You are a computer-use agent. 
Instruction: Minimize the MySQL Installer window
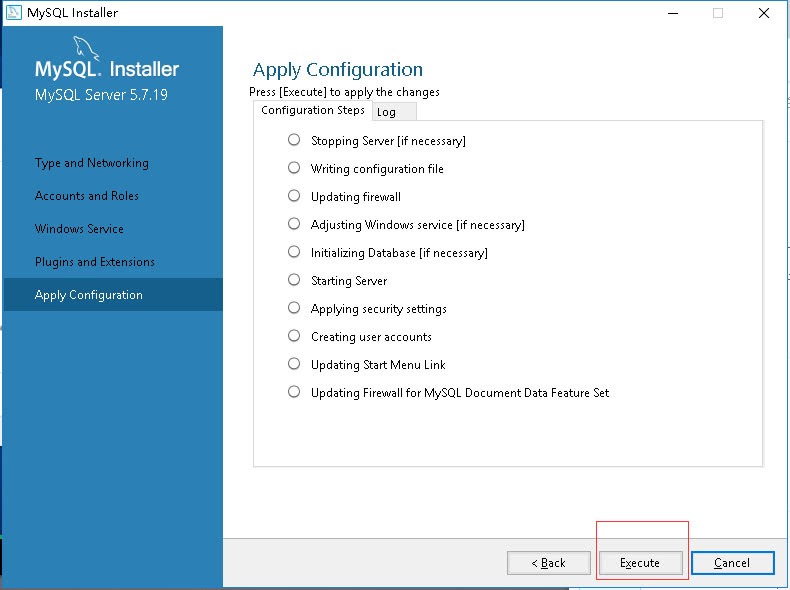[673, 13]
